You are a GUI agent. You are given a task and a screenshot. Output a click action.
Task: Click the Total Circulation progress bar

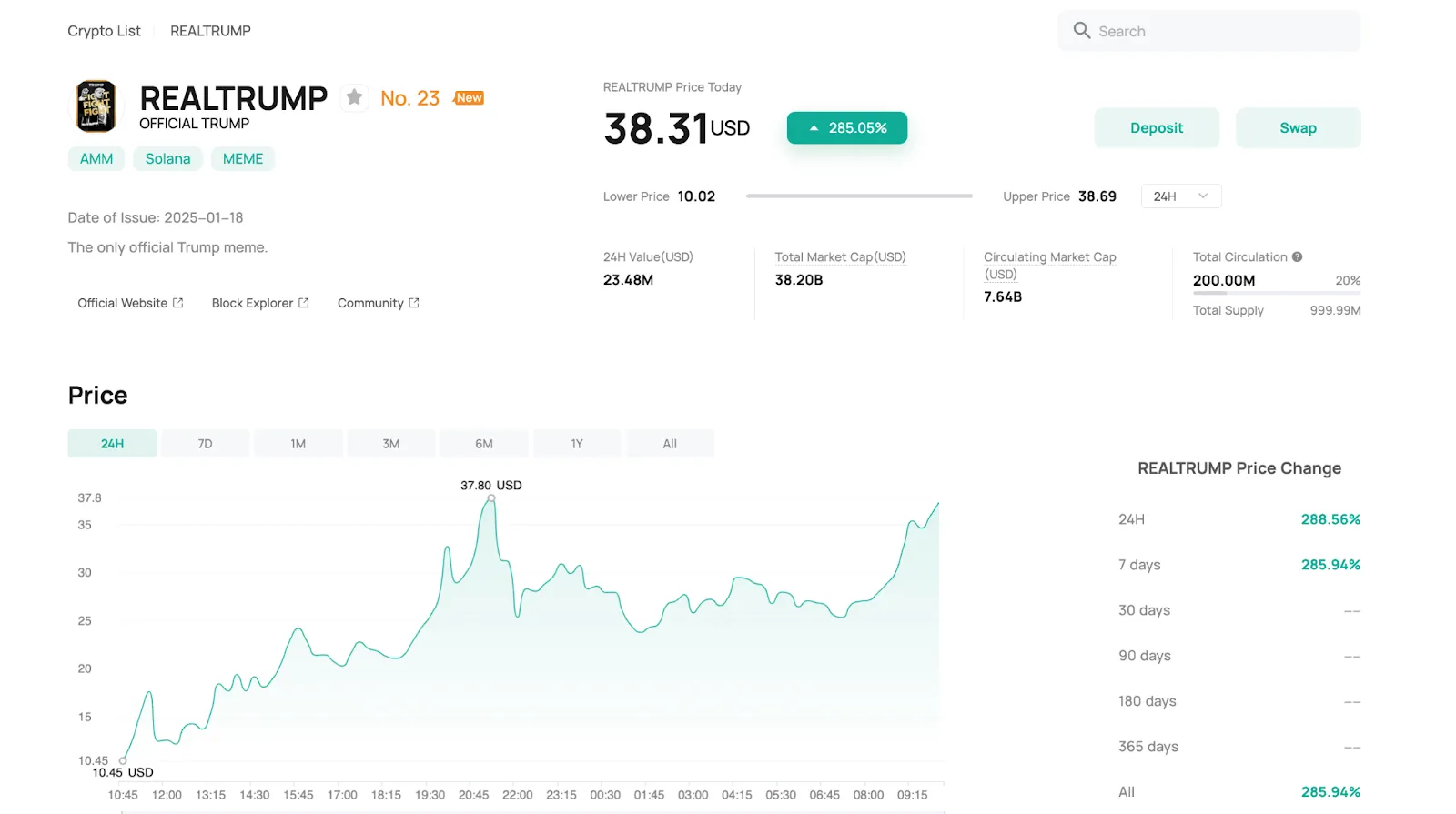click(1277, 293)
